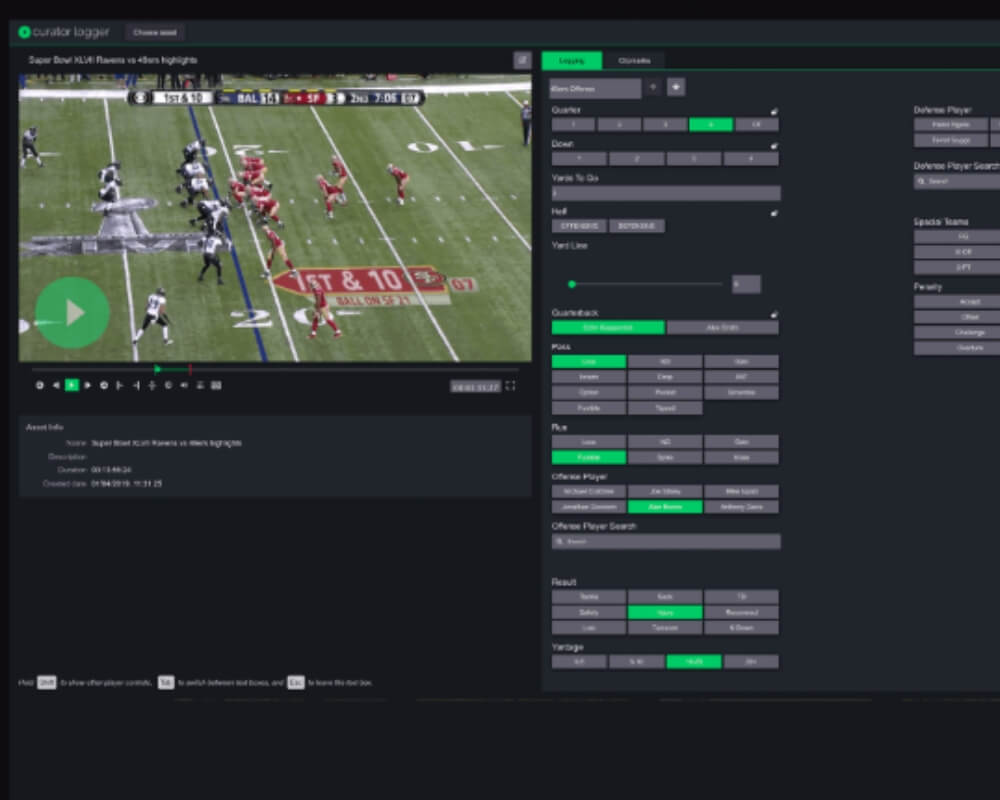Seek using the video progress bar
This screenshot has width=1000, height=800.
(275, 369)
